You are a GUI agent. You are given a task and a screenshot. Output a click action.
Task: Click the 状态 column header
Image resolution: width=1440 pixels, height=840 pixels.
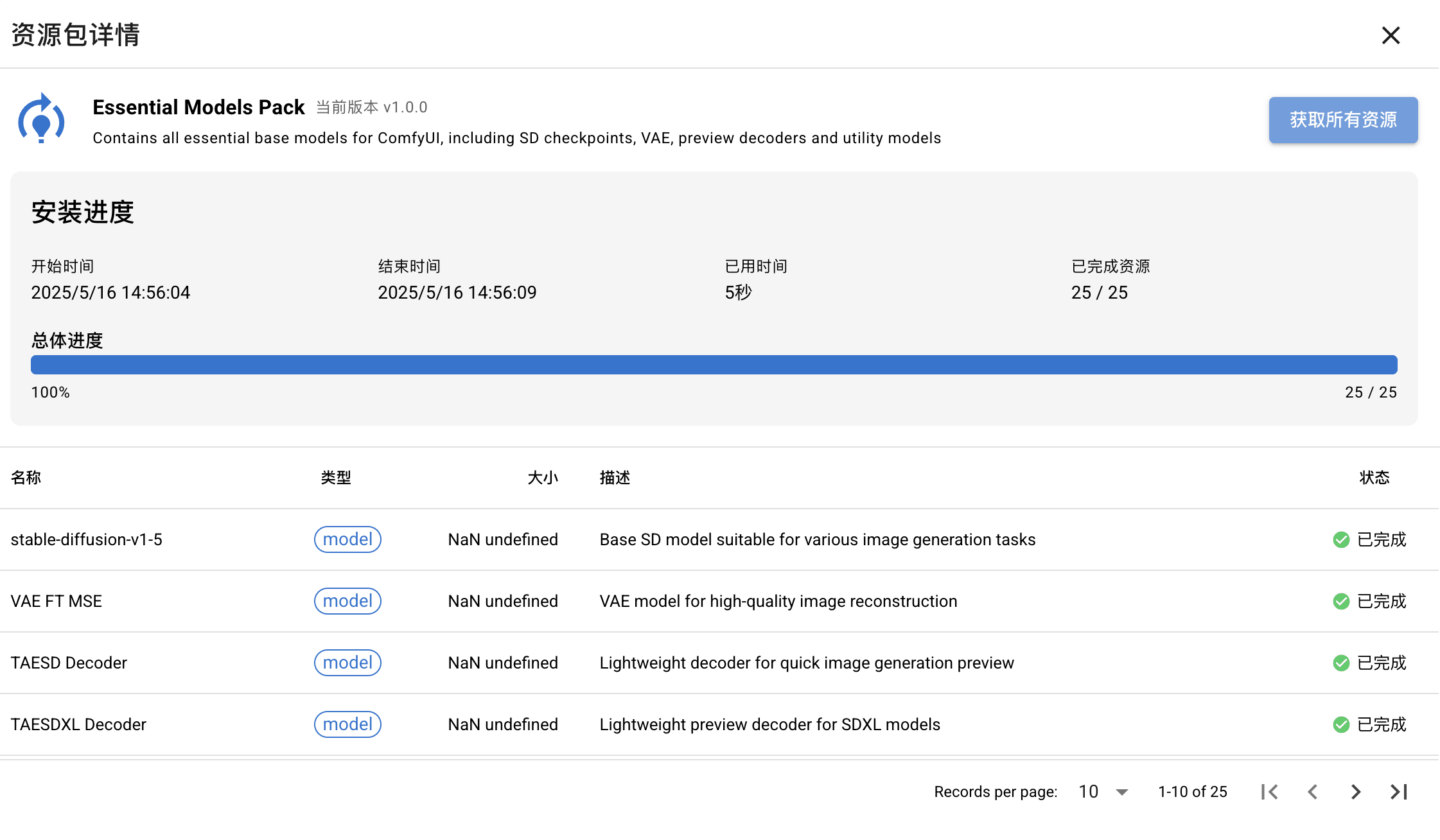[x=1374, y=478]
